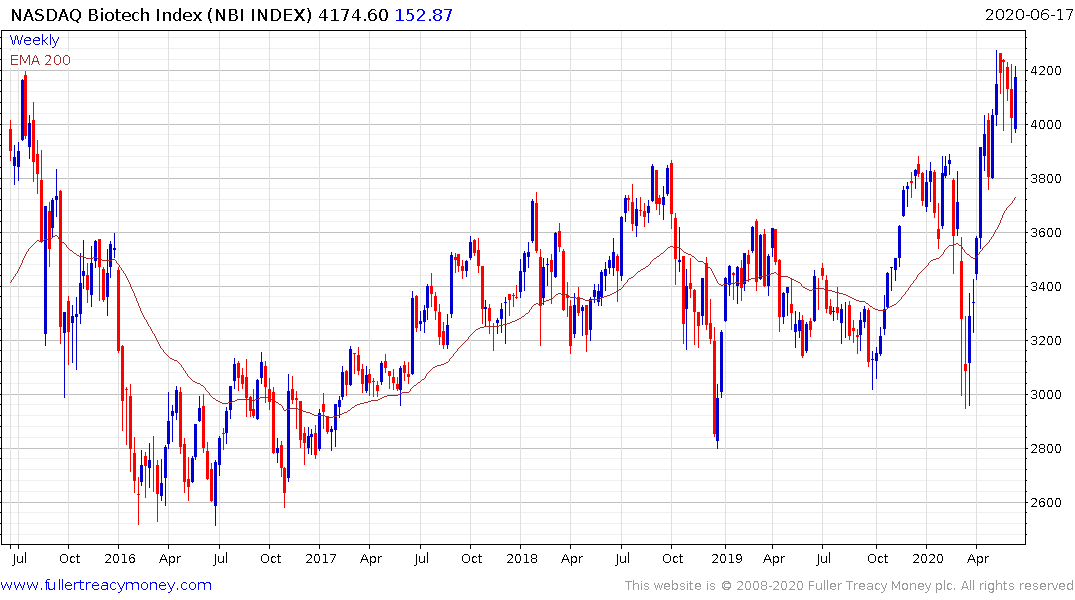
Task: Select the blue change value 152.87
Action: (424, 15)
